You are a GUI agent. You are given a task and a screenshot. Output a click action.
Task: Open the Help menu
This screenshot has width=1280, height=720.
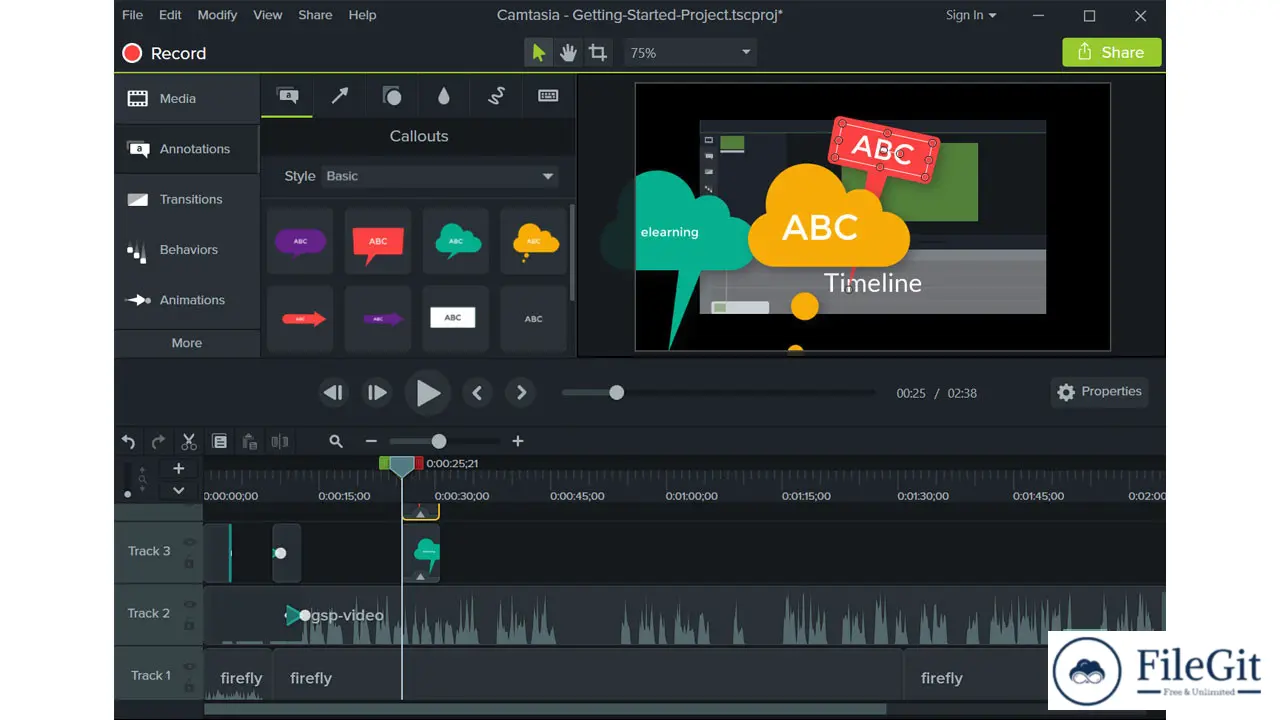tap(362, 15)
